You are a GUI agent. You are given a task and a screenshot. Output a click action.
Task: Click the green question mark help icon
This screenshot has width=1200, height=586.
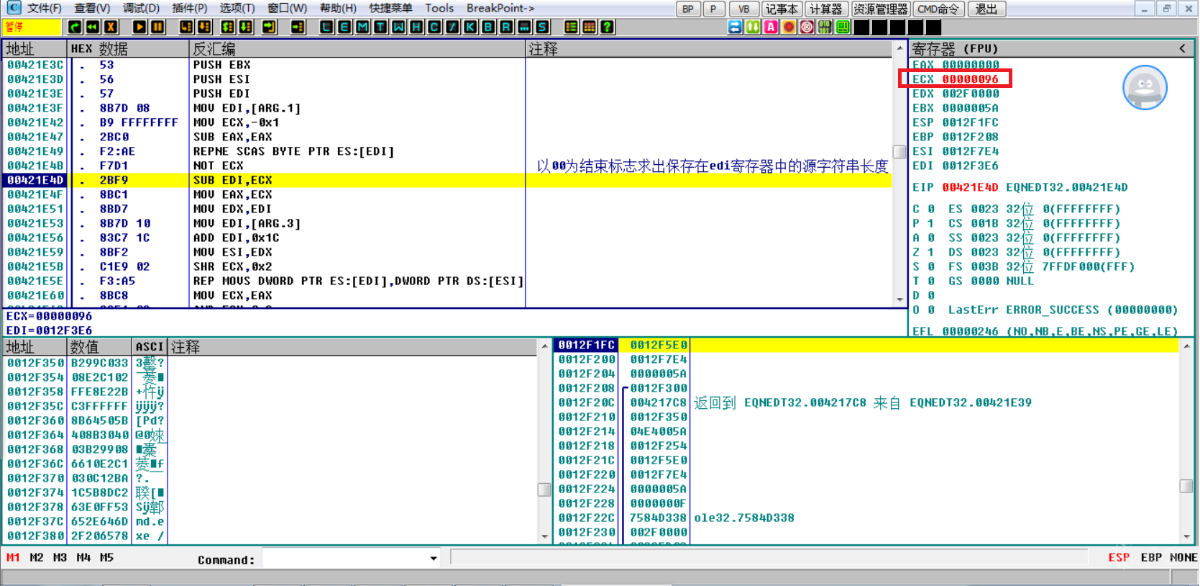(x=607, y=26)
